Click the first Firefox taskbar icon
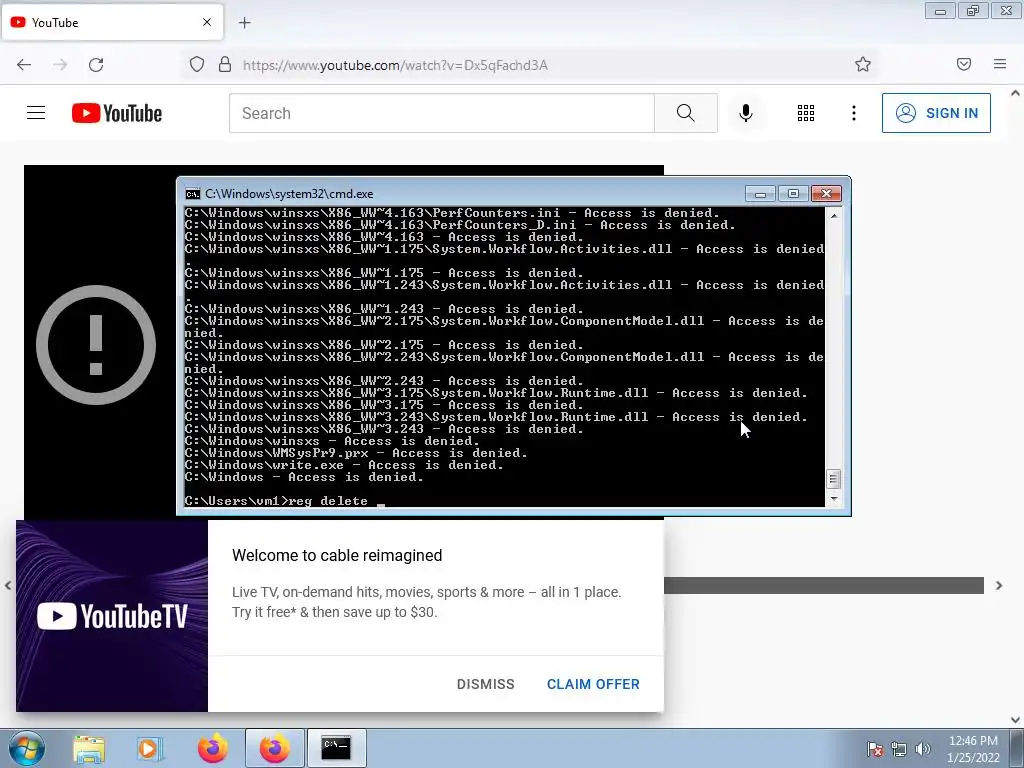The image size is (1024, 768). tap(213, 748)
